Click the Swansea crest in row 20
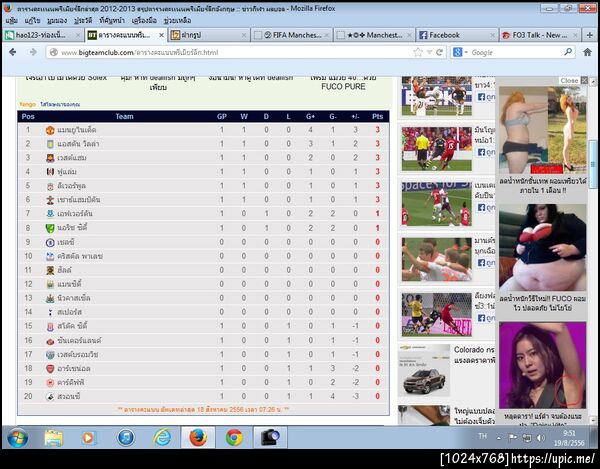The width and height of the screenshot is (600, 469). coord(50,397)
